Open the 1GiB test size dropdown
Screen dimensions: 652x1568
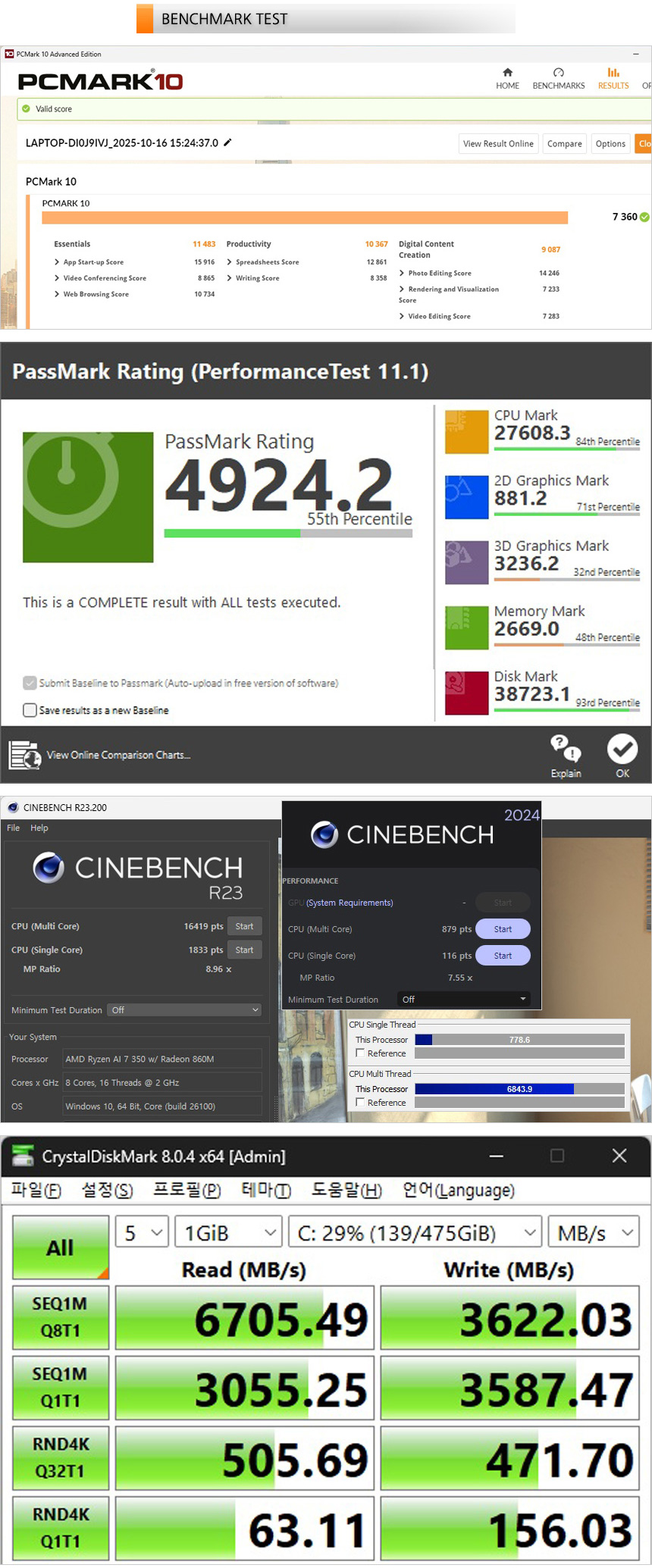(228, 1233)
